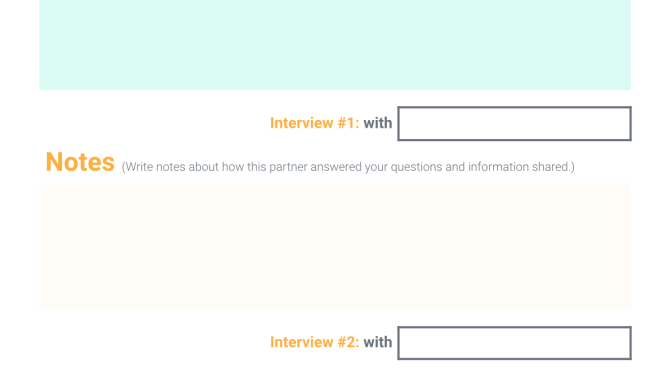Select the large orange Notes heading

pyautogui.click(x=80, y=162)
